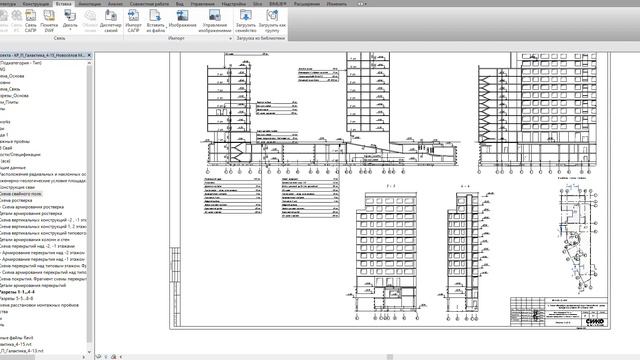Select the 'файлы Revit' links node
Viewport: 640px width, 360px height.
pyautogui.click(x=17, y=338)
